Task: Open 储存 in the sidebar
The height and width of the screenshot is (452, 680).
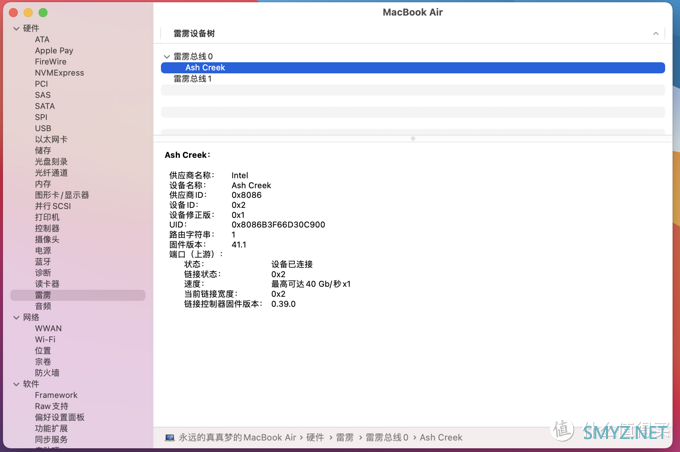Action: 43,151
